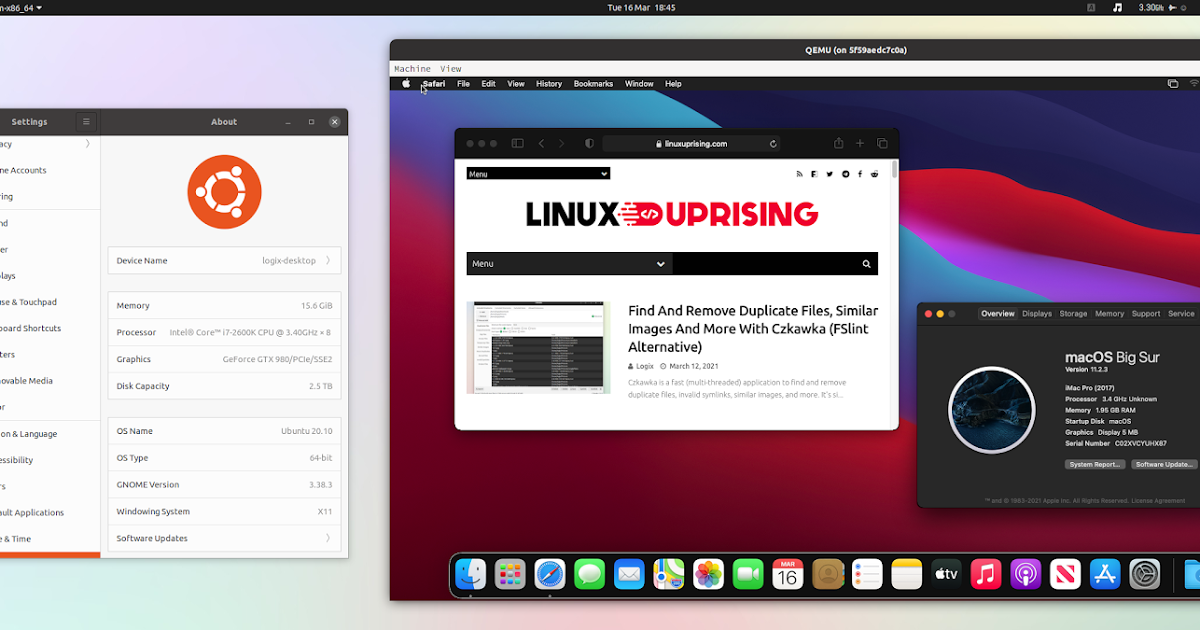Open the Apple menu
Screen dimensions: 1200x630
pos(406,84)
